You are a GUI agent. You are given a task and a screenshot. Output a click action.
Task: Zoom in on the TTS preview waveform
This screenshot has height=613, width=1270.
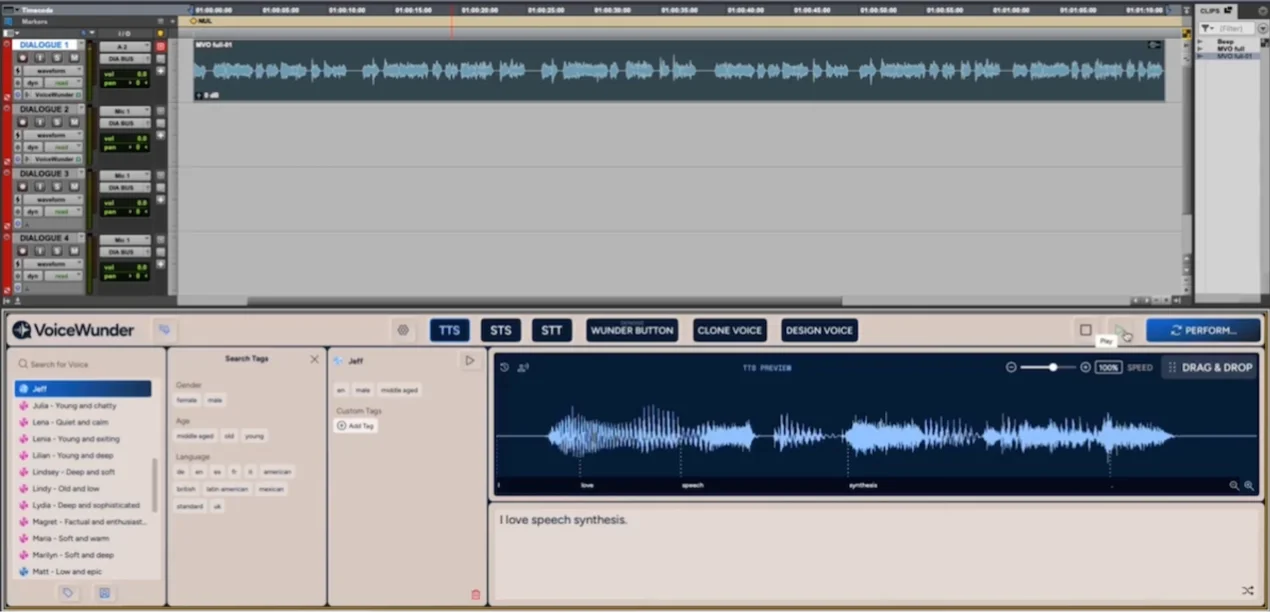point(1248,485)
